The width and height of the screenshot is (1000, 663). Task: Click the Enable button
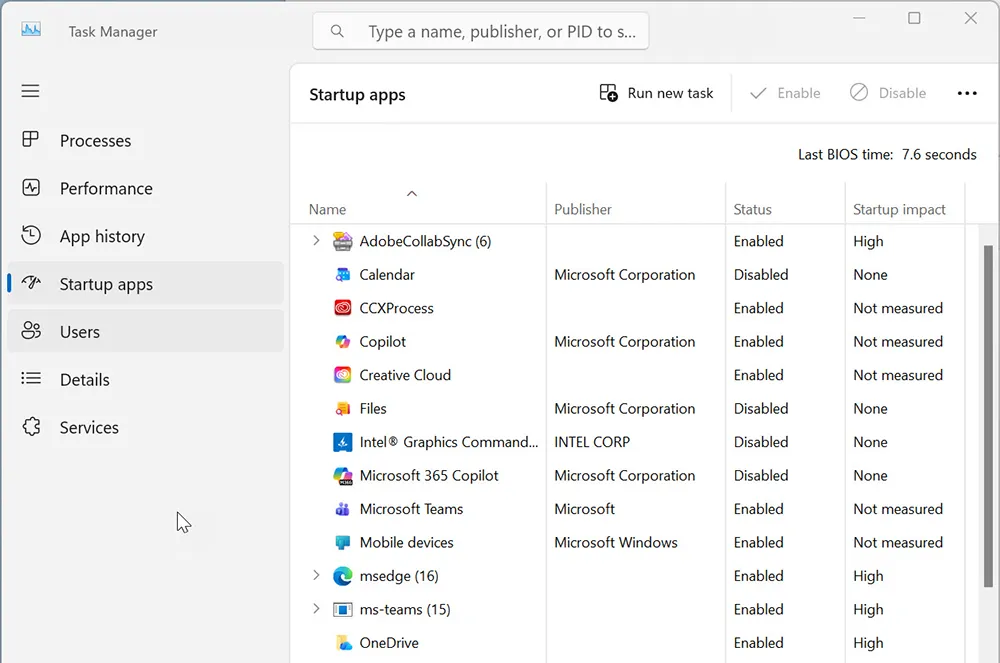[x=786, y=92]
